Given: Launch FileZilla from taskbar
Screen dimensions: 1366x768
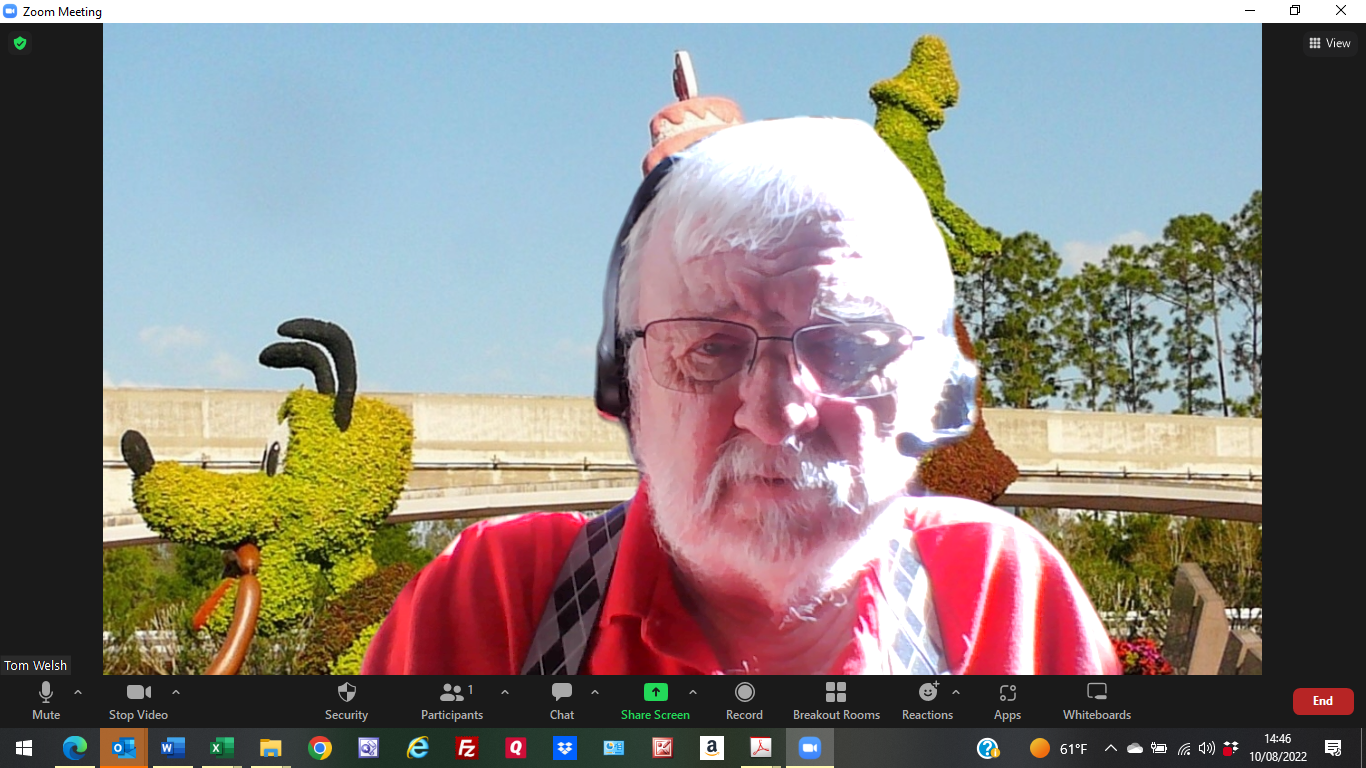Looking at the screenshot, I should 467,748.
